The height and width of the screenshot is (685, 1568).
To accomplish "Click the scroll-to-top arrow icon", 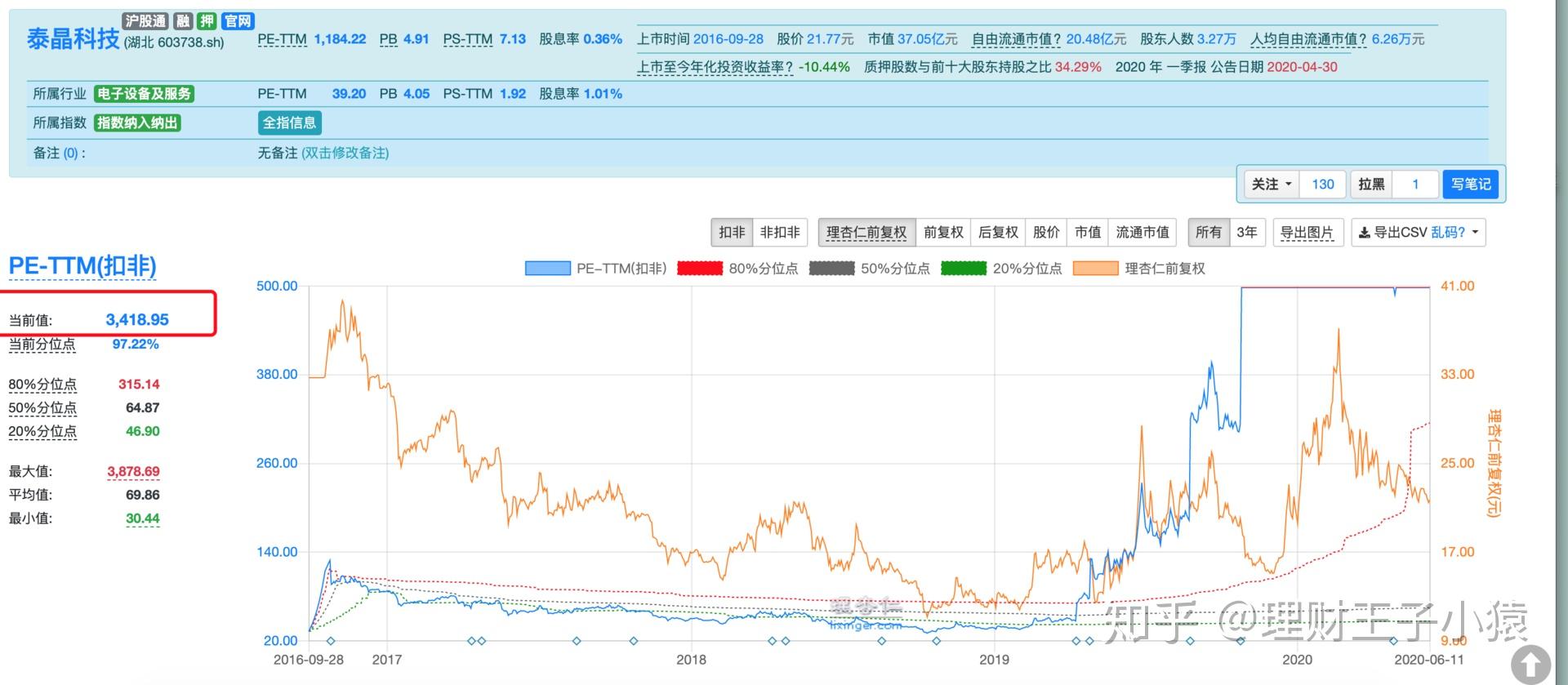I will [1530, 665].
